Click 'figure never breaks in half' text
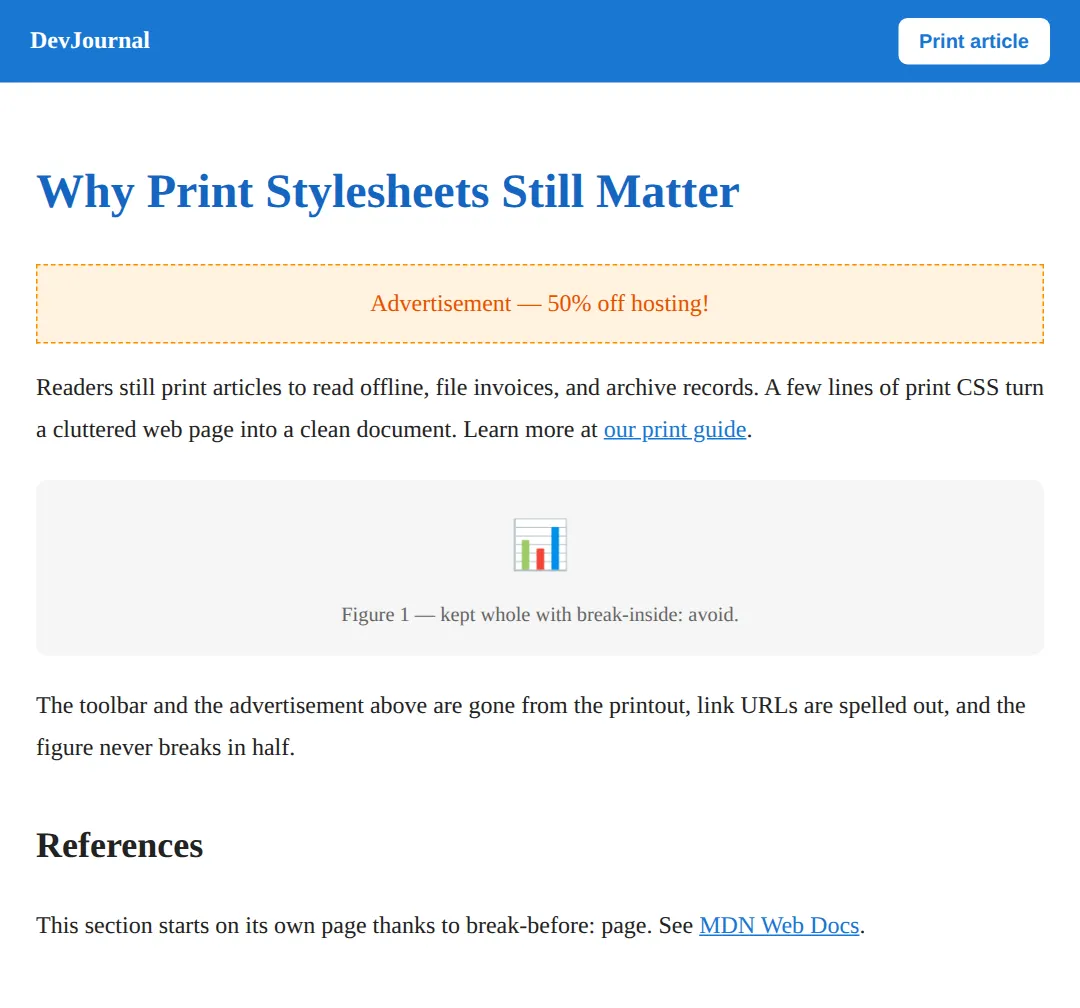Image resolution: width=1080 pixels, height=1008 pixels. click(x=163, y=748)
